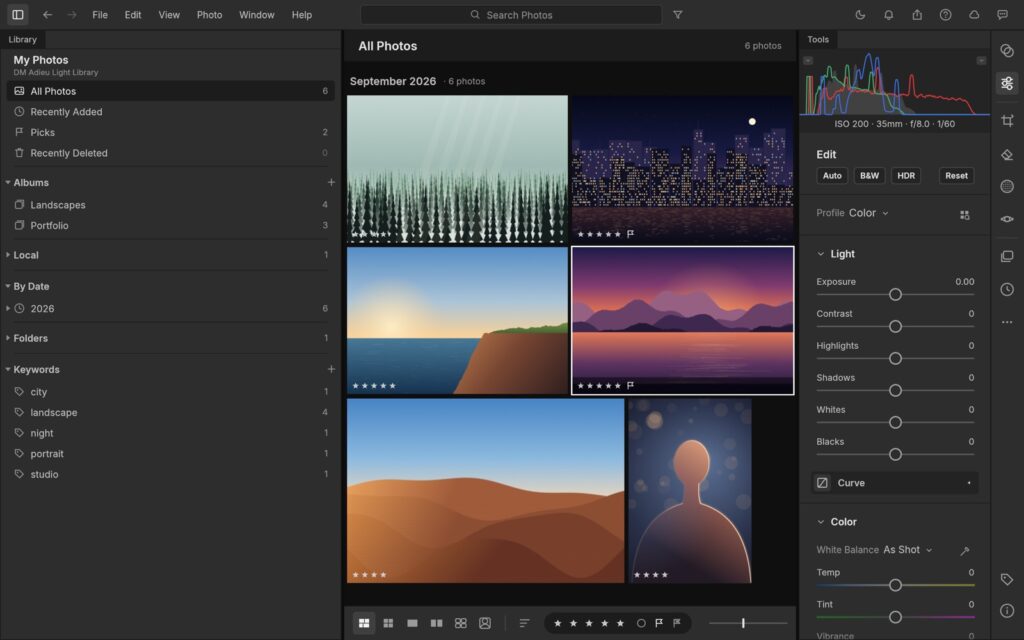
Task: Show photo Info panel icon
Action: point(1007,611)
